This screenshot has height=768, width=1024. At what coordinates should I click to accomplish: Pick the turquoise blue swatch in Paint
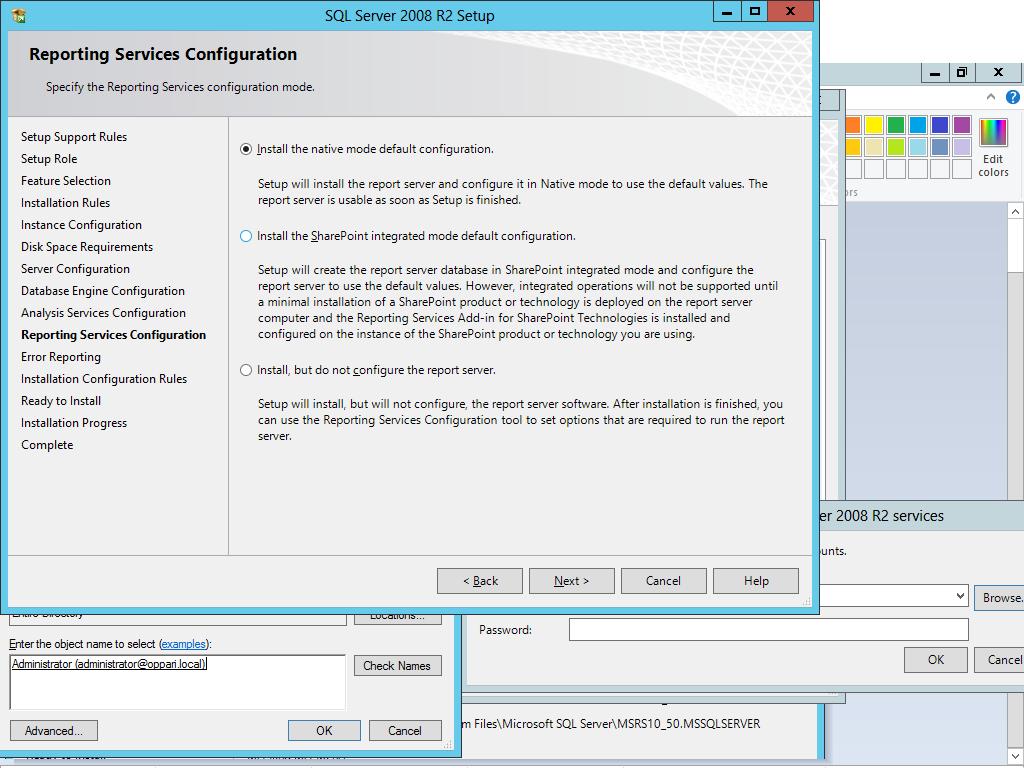pyautogui.click(x=918, y=125)
